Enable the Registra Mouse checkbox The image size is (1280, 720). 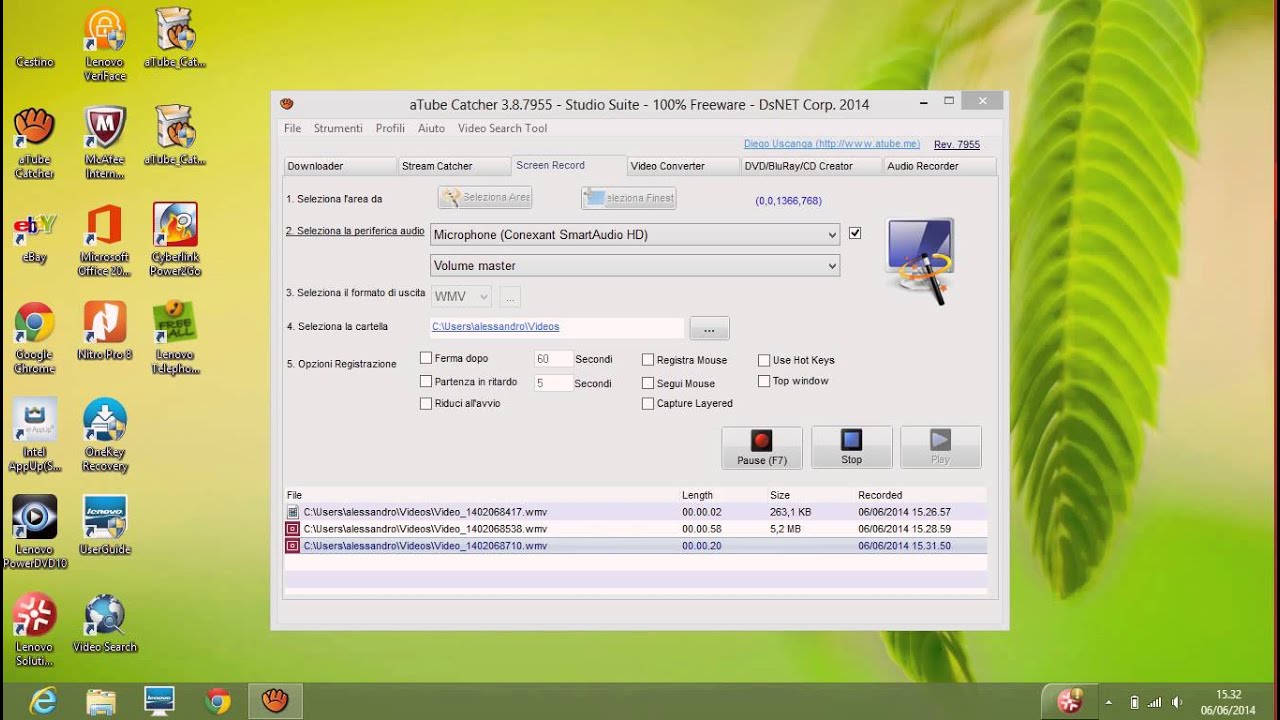pyautogui.click(x=648, y=359)
